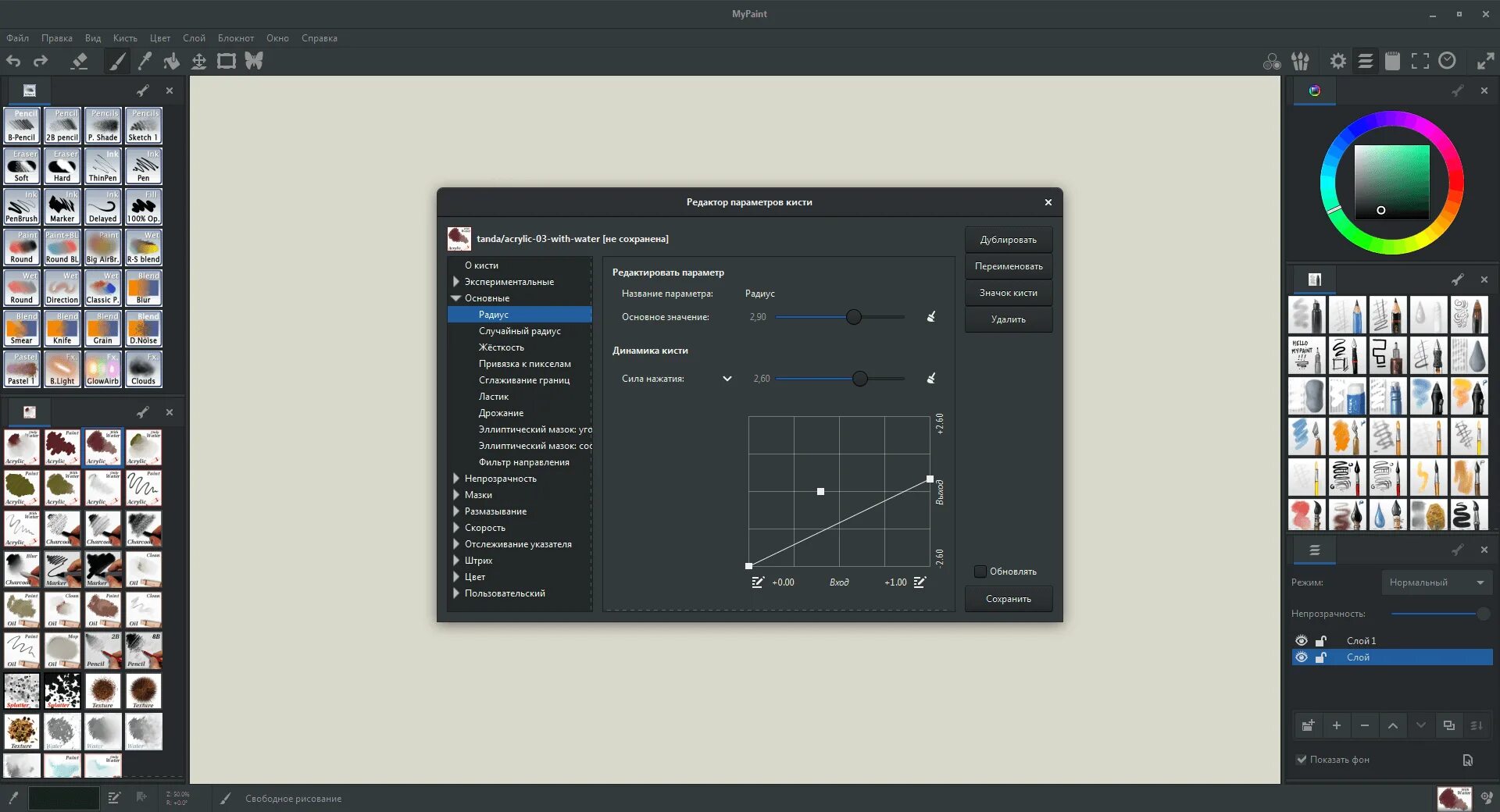
Task: Click the Сила нажатия slider handle
Action: coord(860,378)
